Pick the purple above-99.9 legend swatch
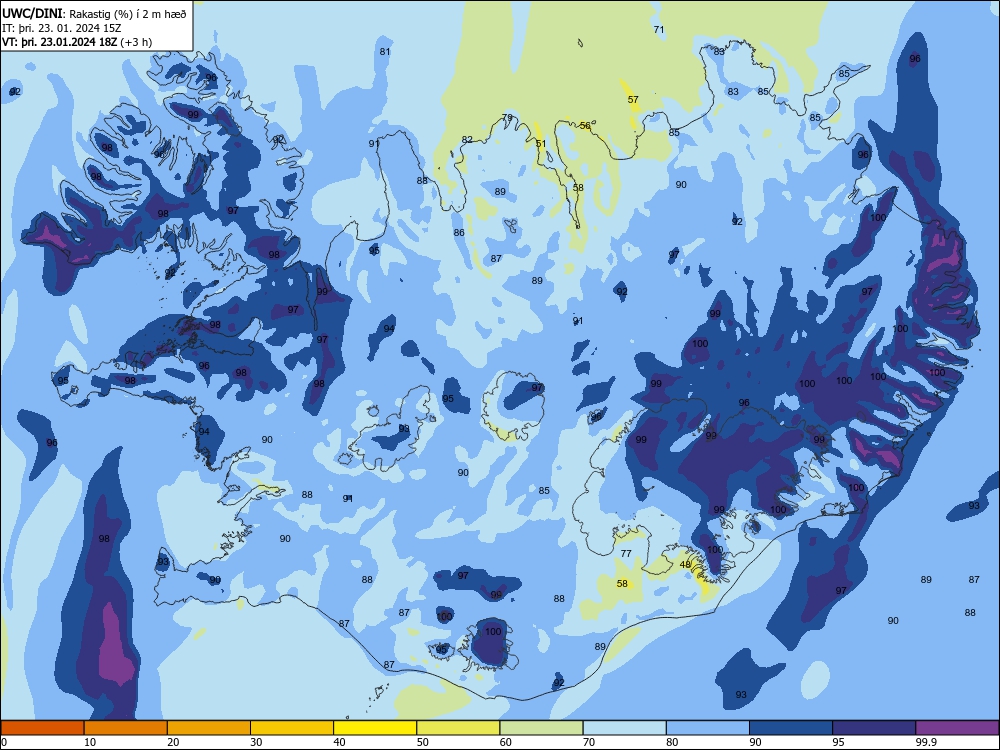The height and width of the screenshot is (750, 1000). [957, 728]
